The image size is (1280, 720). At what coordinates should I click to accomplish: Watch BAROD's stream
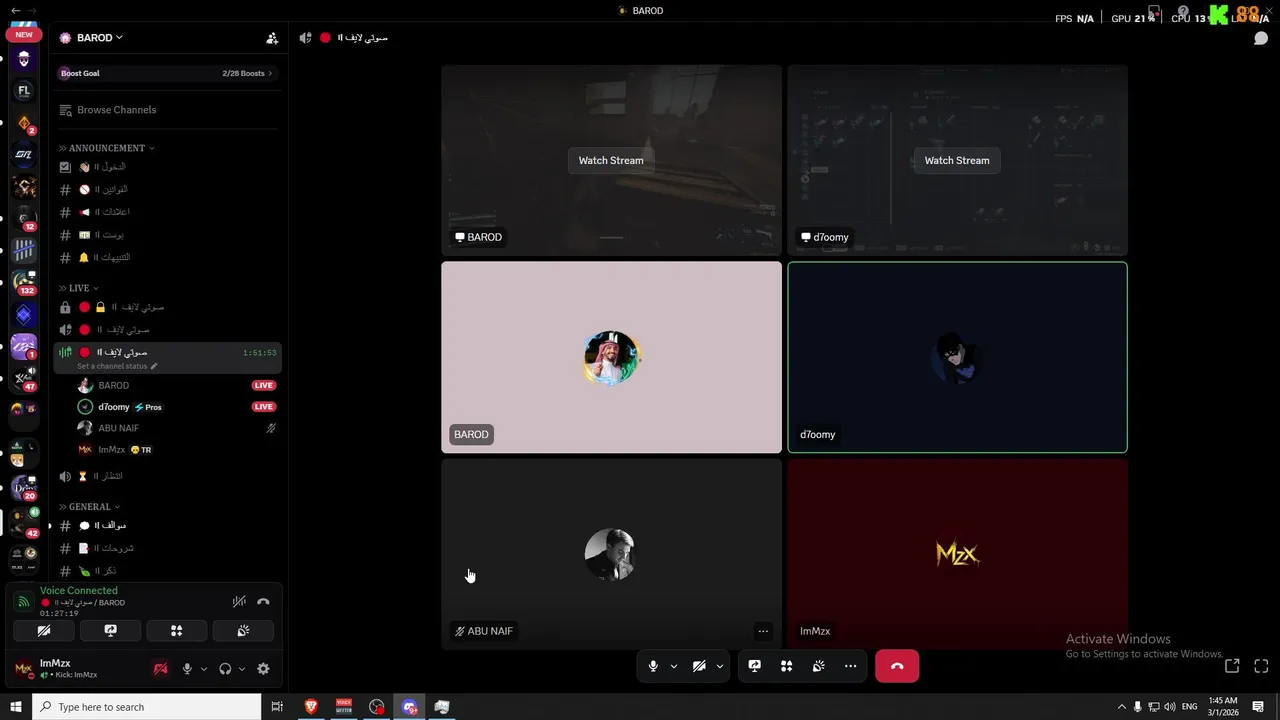(611, 160)
